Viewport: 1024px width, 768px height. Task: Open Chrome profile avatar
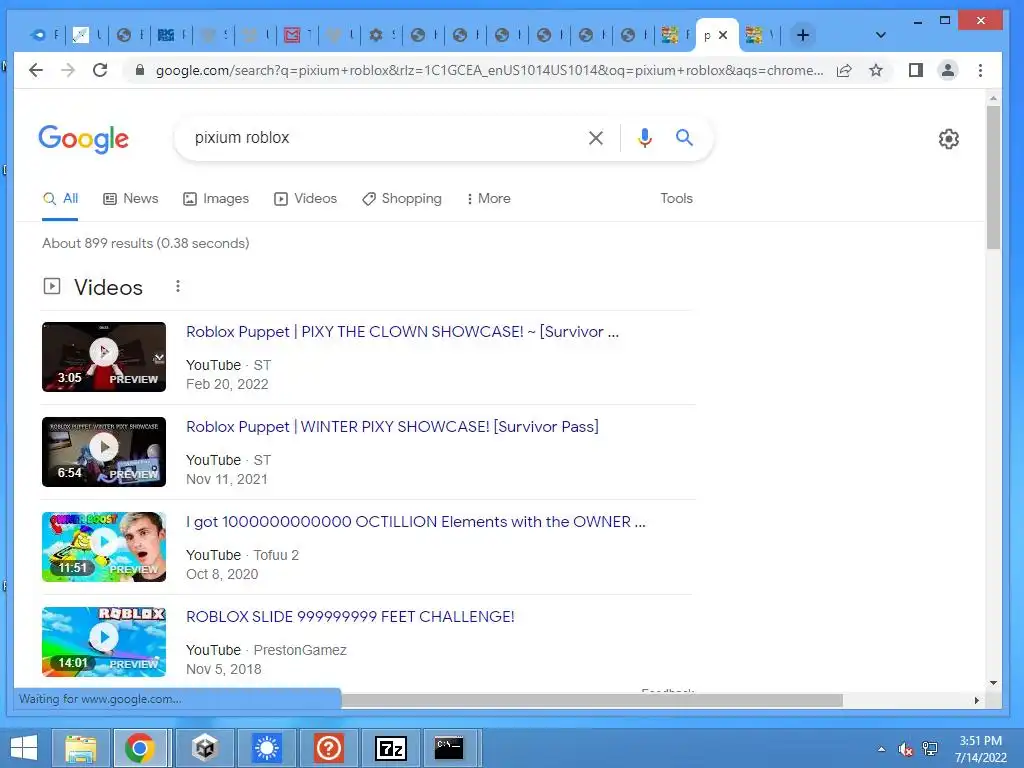(948, 71)
